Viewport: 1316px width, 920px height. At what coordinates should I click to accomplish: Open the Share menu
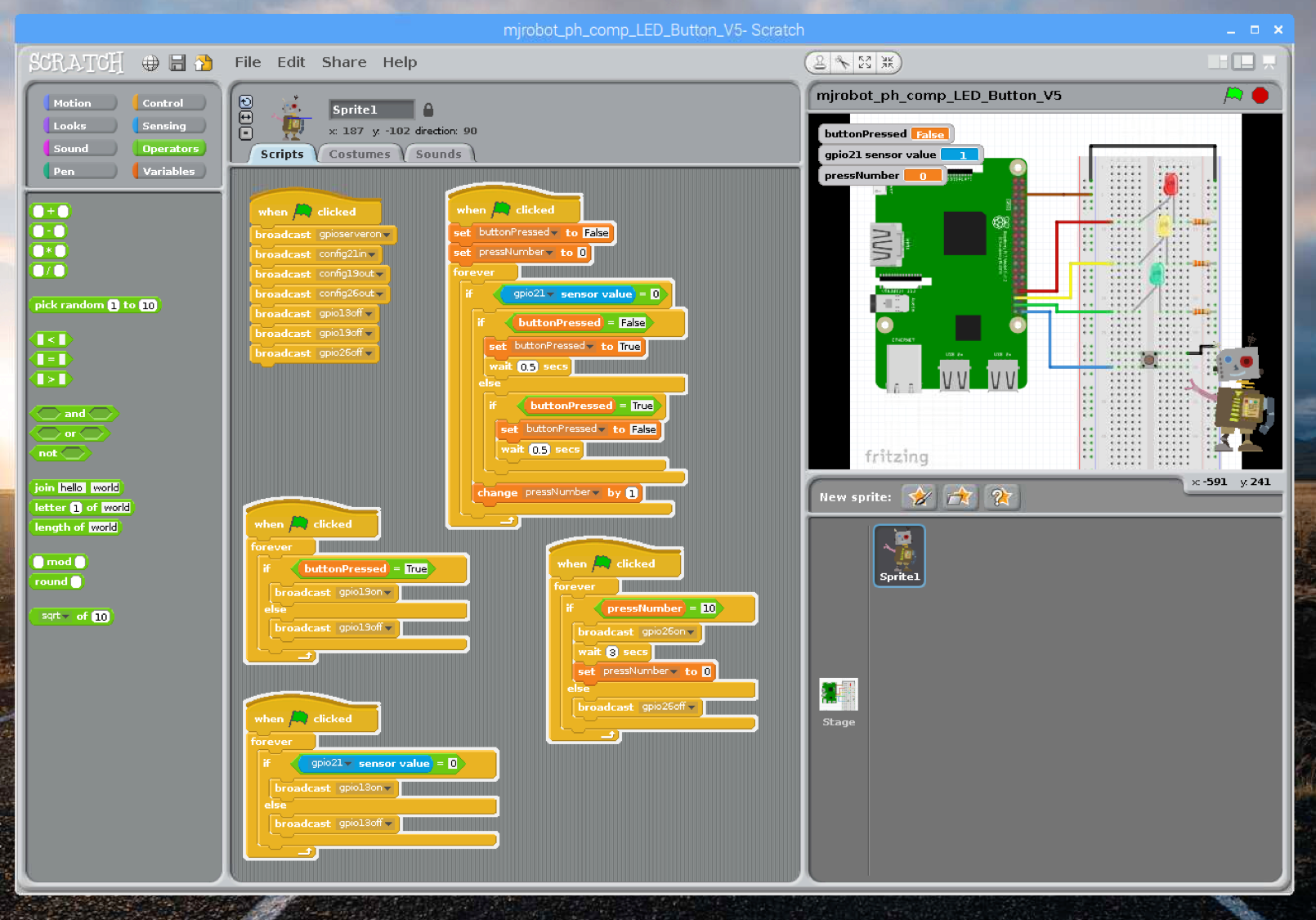click(x=343, y=61)
